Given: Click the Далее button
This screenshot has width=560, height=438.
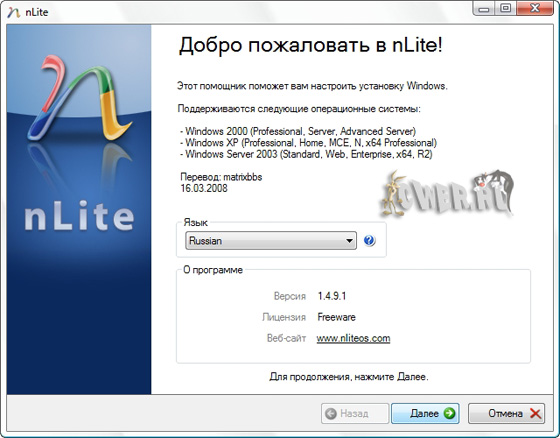Looking at the screenshot, I should coord(425,413).
